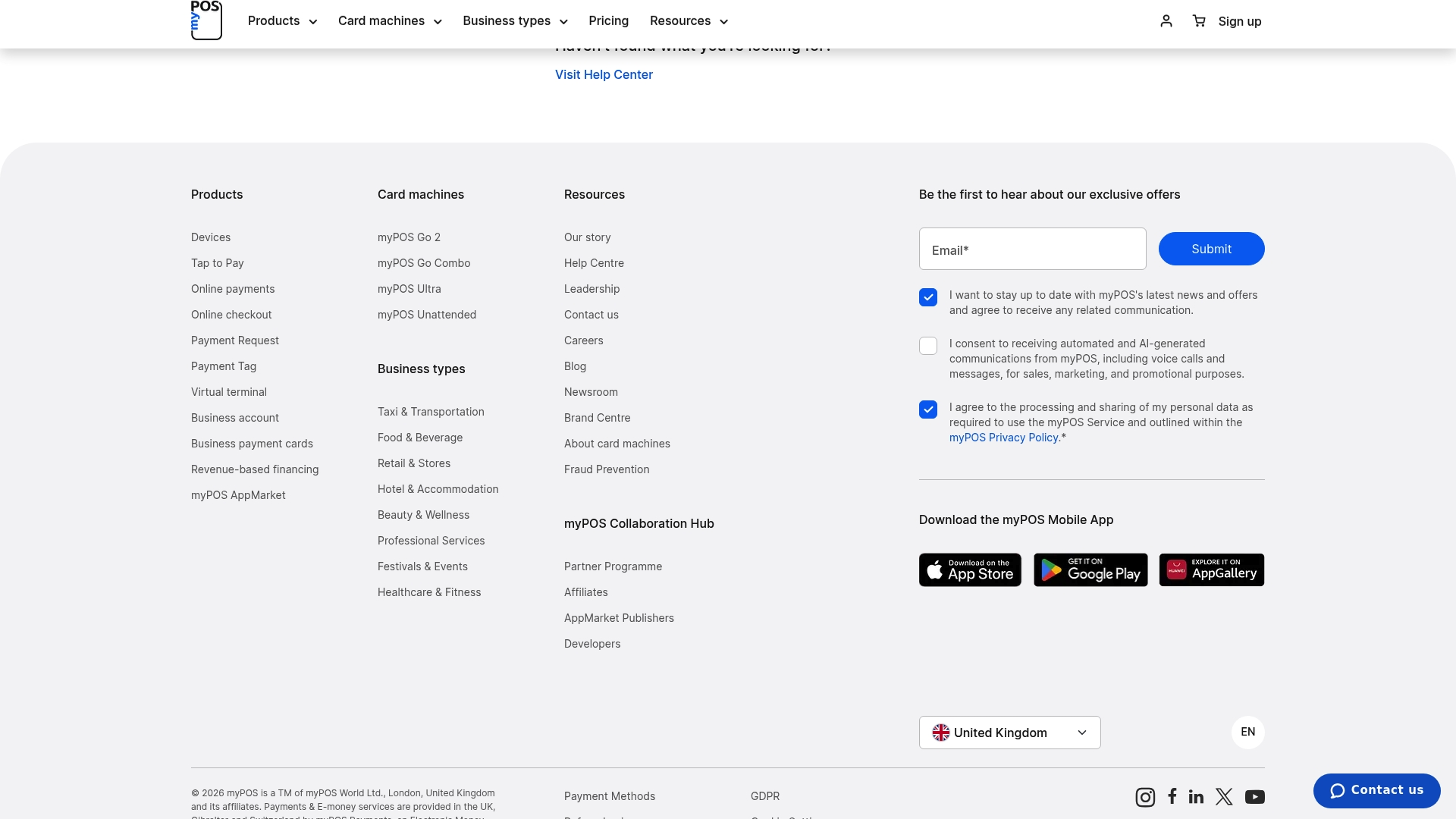Open Online checkout footer link
1456x819 pixels.
pyautogui.click(x=231, y=315)
